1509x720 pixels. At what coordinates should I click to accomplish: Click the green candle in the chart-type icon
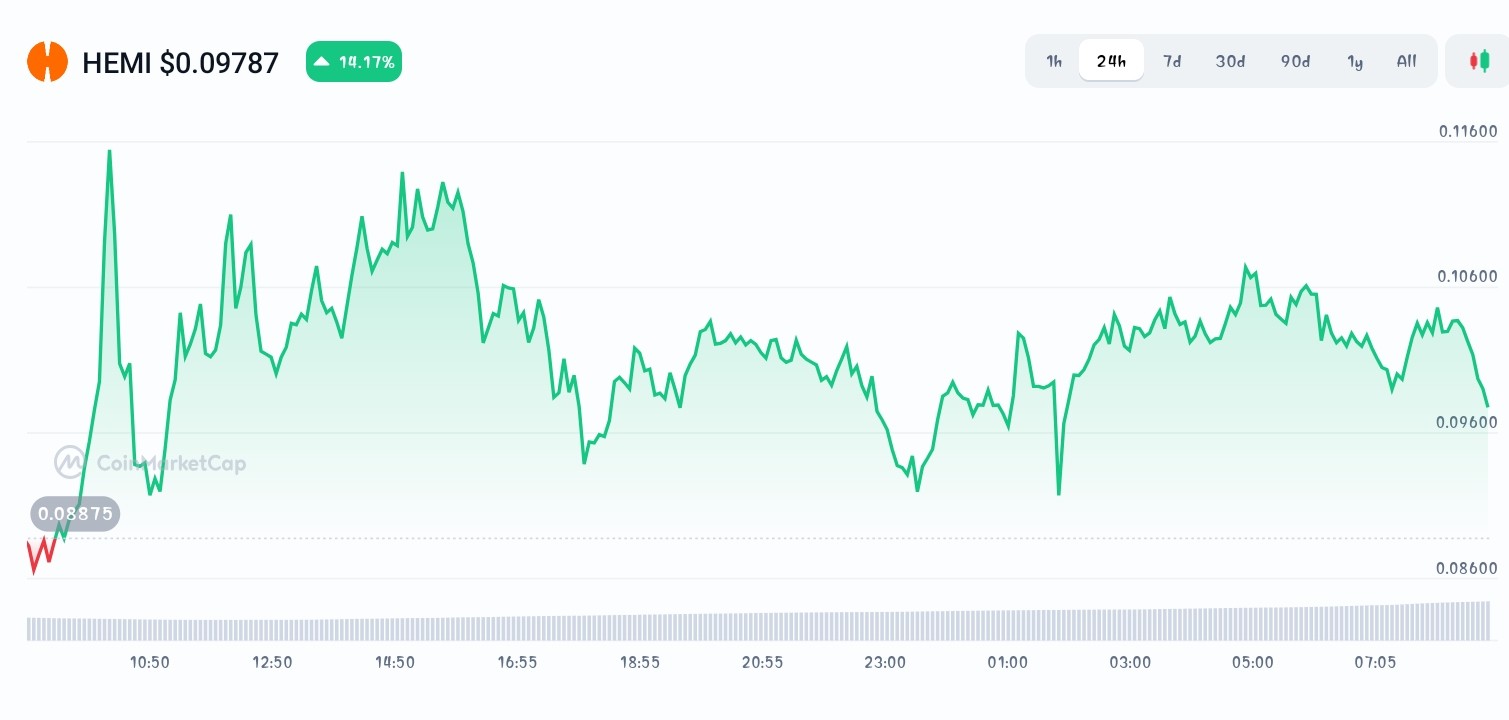(1486, 60)
